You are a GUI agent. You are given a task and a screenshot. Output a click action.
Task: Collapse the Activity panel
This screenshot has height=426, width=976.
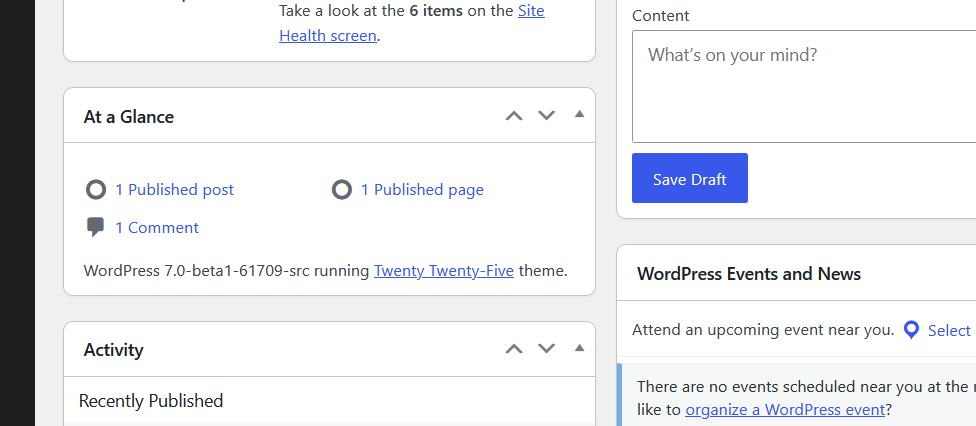click(x=579, y=348)
